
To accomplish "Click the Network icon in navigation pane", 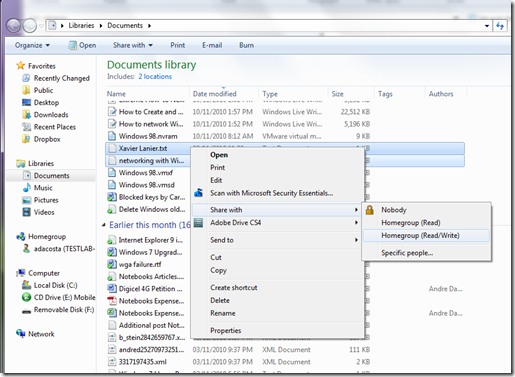I will tap(21, 334).
